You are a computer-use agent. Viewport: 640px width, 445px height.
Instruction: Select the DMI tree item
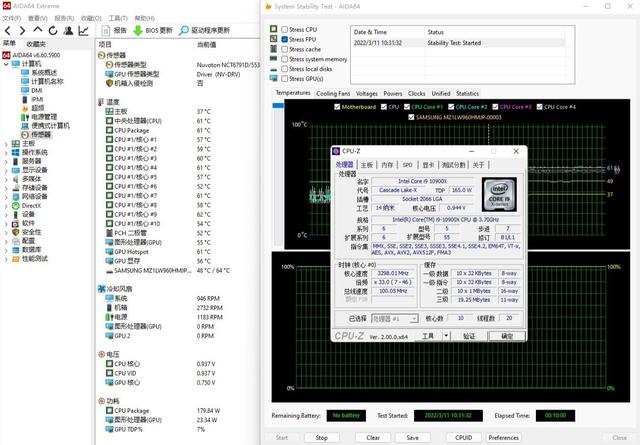tap(32, 90)
